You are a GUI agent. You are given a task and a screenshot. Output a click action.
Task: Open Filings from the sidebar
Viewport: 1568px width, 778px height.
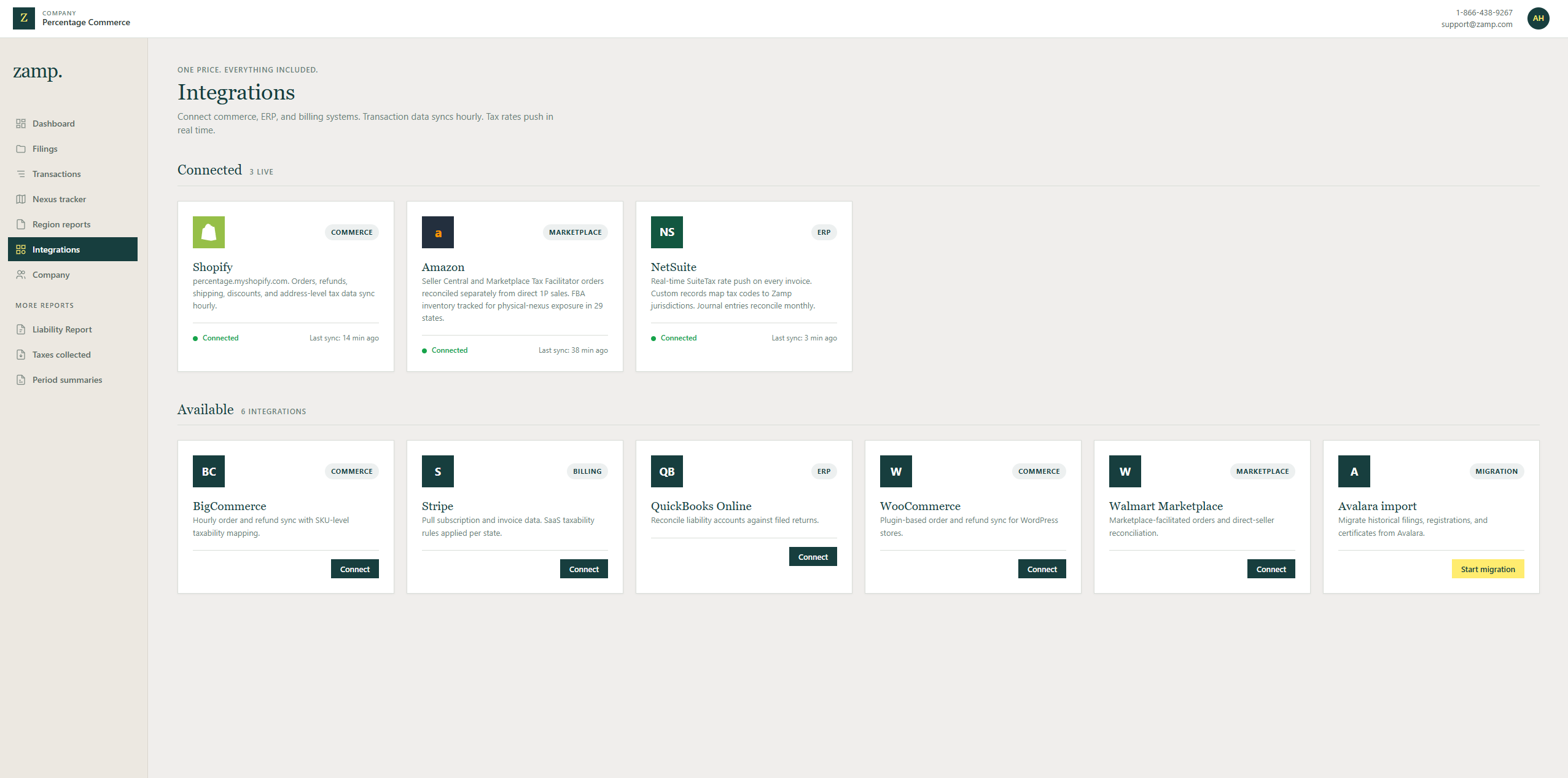tap(45, 149)
